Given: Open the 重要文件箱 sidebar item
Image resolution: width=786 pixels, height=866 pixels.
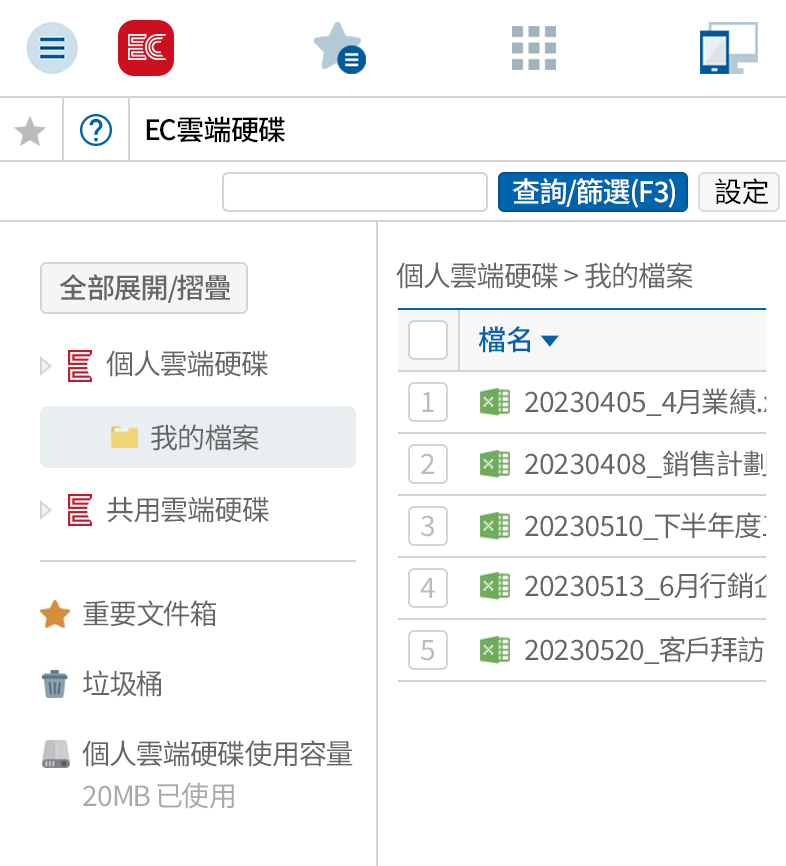Looking at the screenshot, I should [149, 614].
